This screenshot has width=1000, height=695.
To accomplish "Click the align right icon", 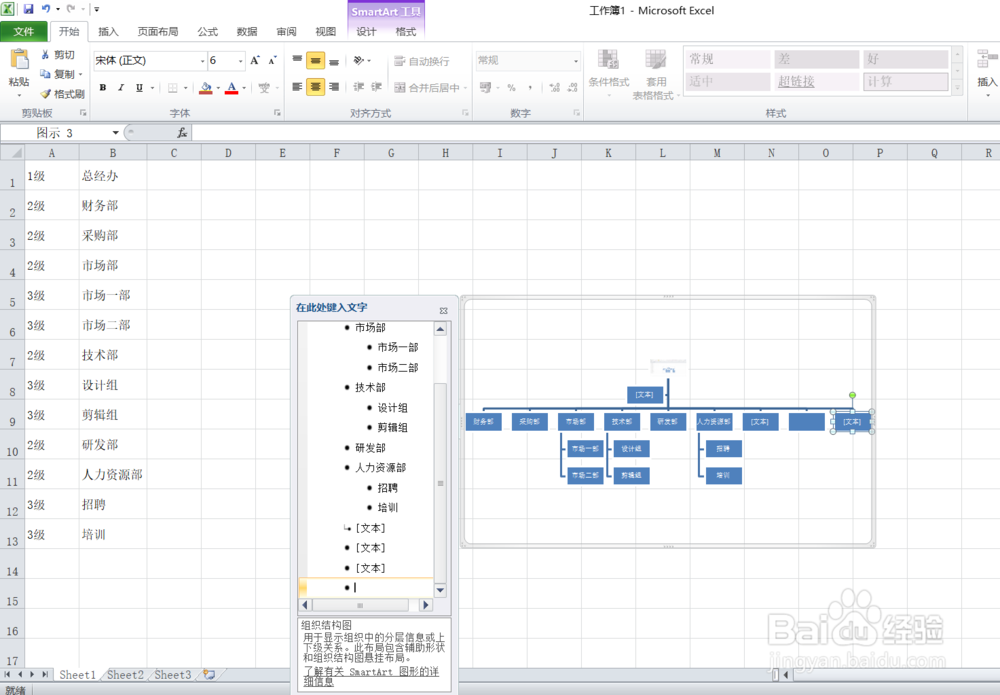I will pos(334,87).
